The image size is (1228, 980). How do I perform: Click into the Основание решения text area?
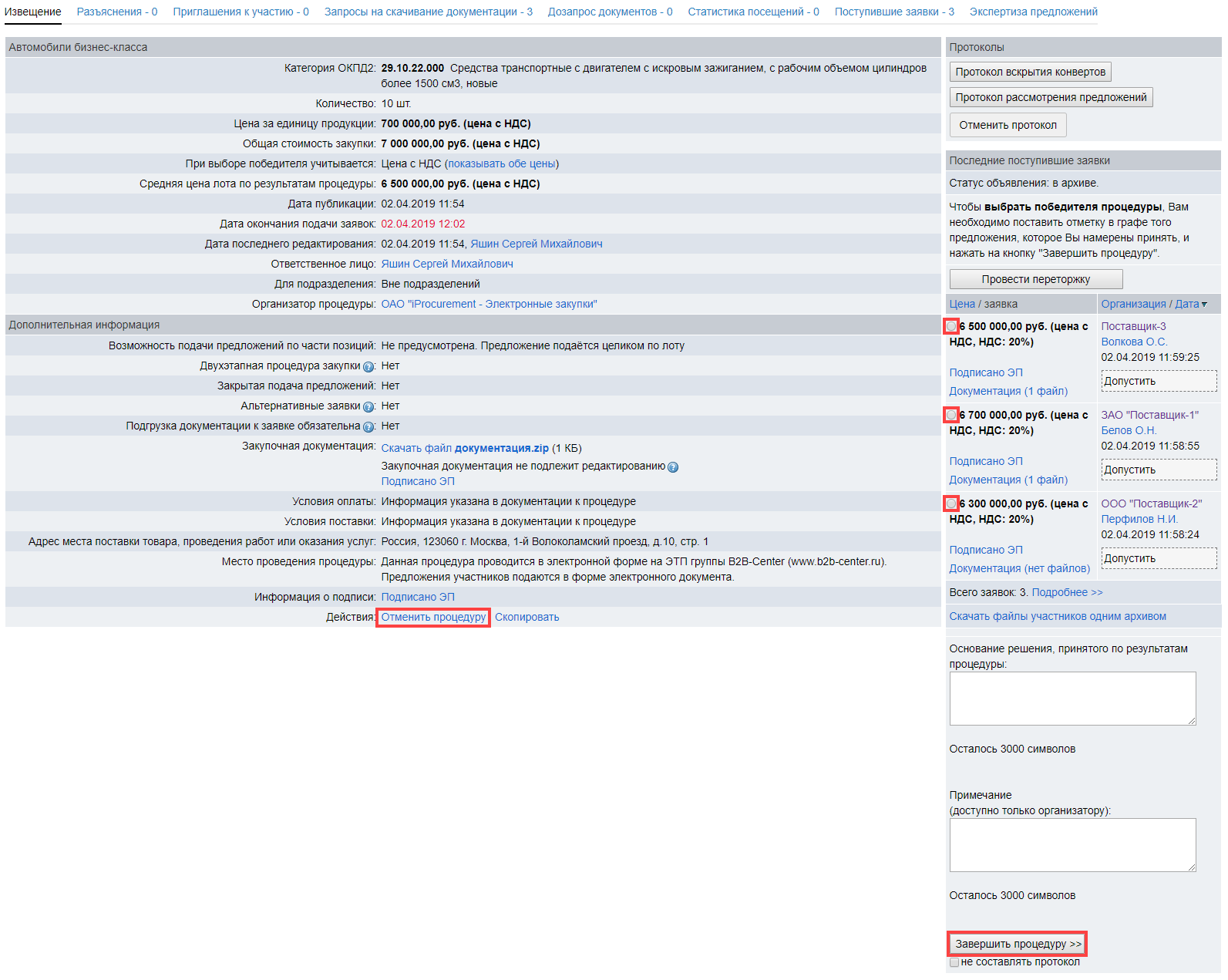[x=1072, y=698]
